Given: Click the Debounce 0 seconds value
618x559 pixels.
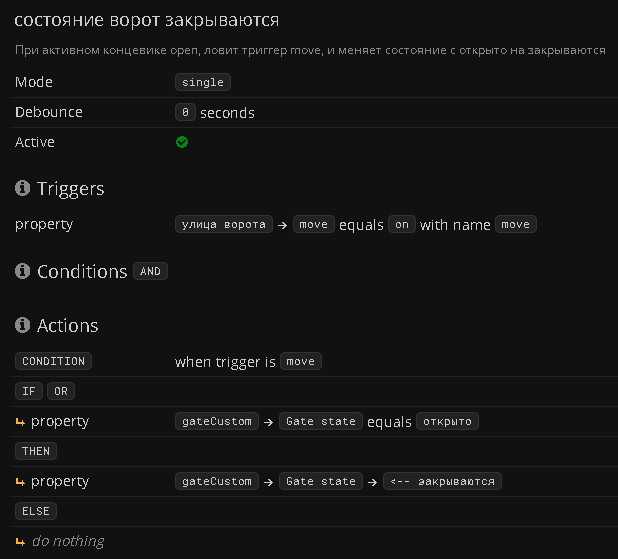Looking at the screenshot, I should [x=185, y=113].
